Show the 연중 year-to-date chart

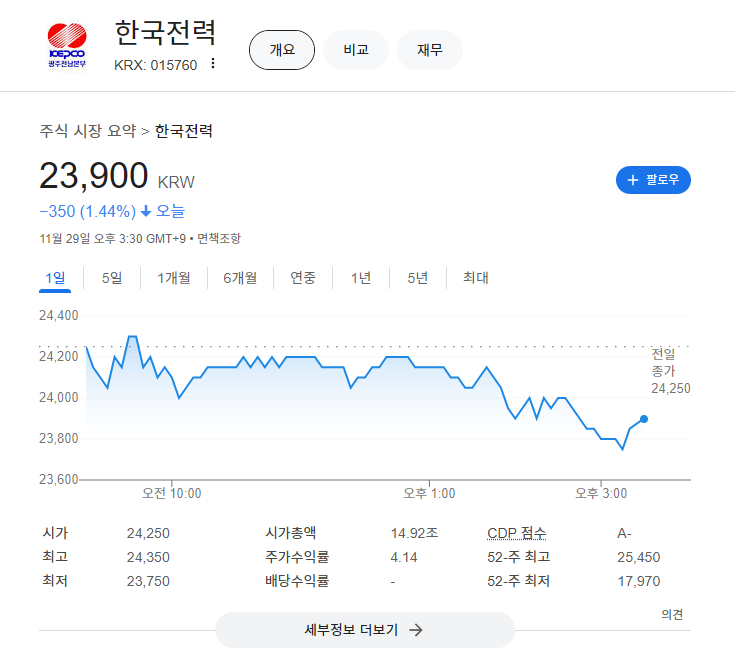303,278
